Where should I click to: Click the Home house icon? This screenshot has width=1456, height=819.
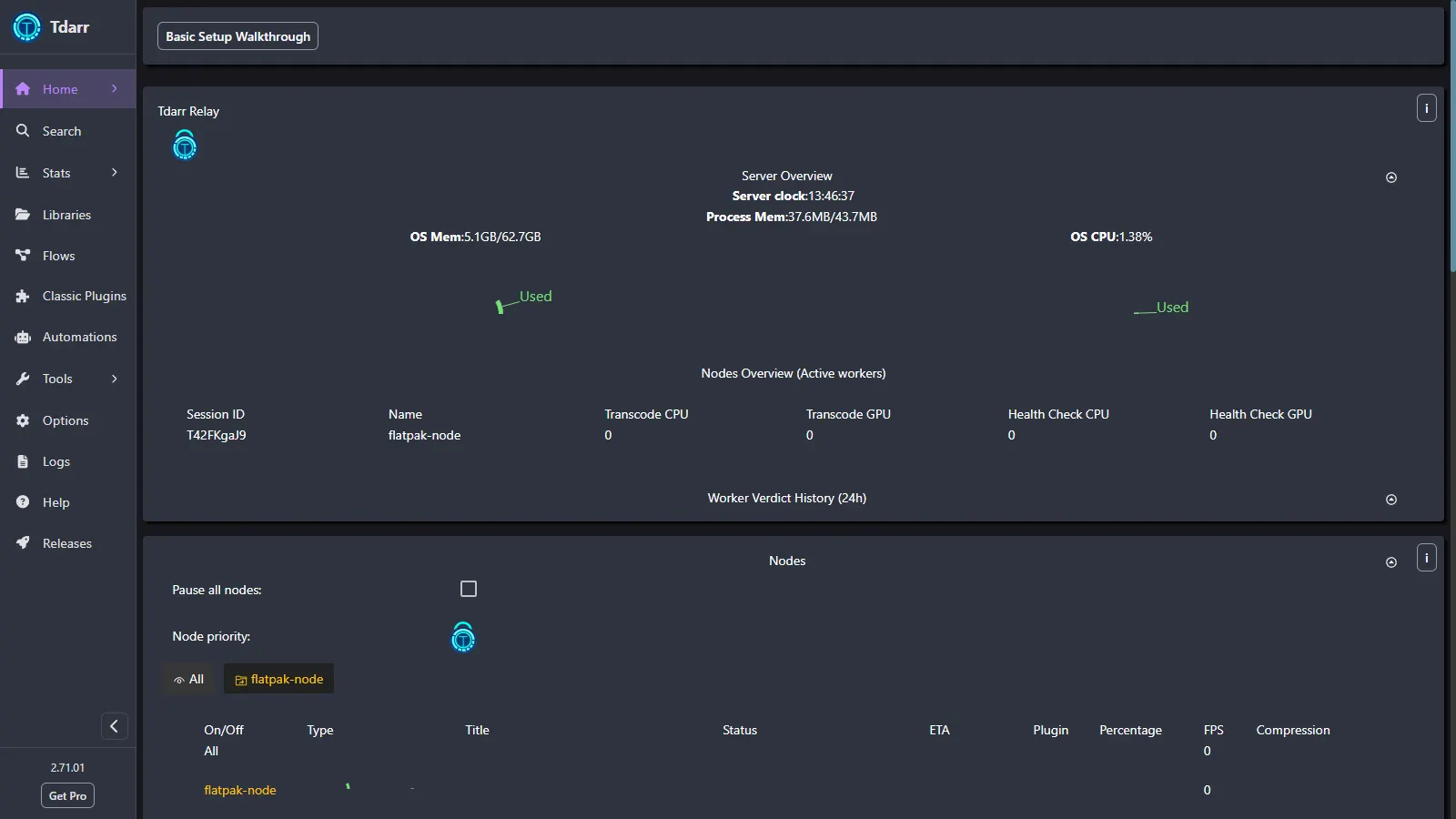[23, 89]
